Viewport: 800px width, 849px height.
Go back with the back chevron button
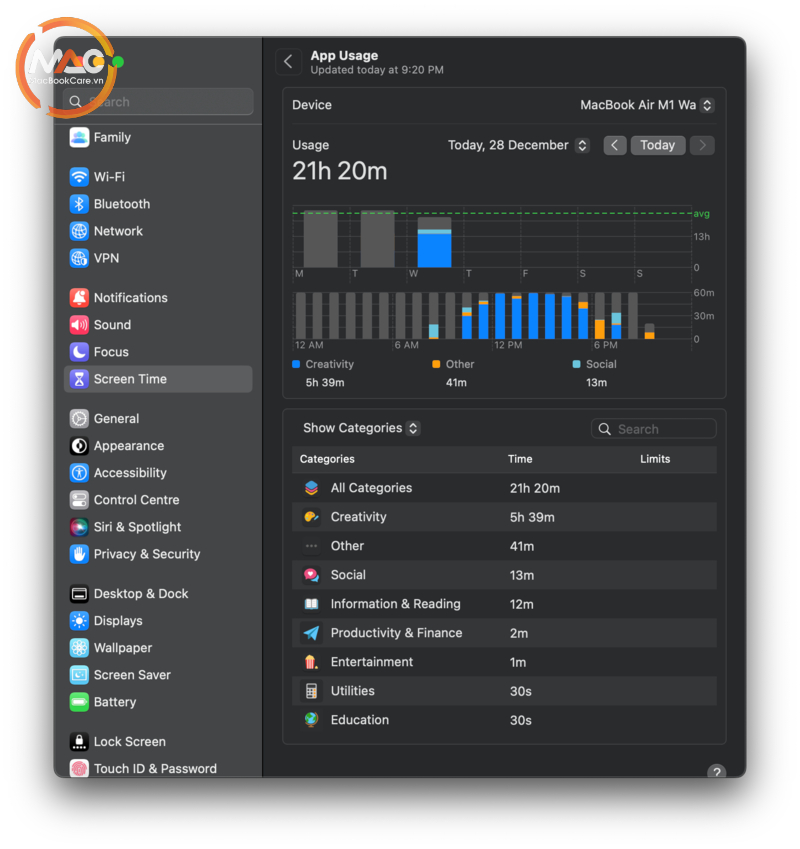(288, 62)
